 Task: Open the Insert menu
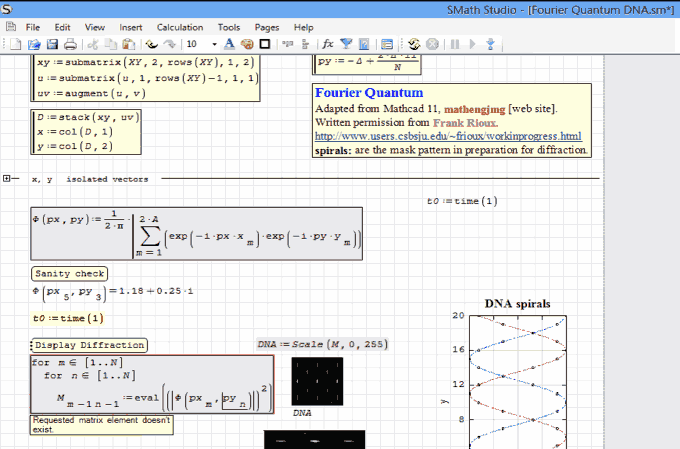tap(130, 26)
